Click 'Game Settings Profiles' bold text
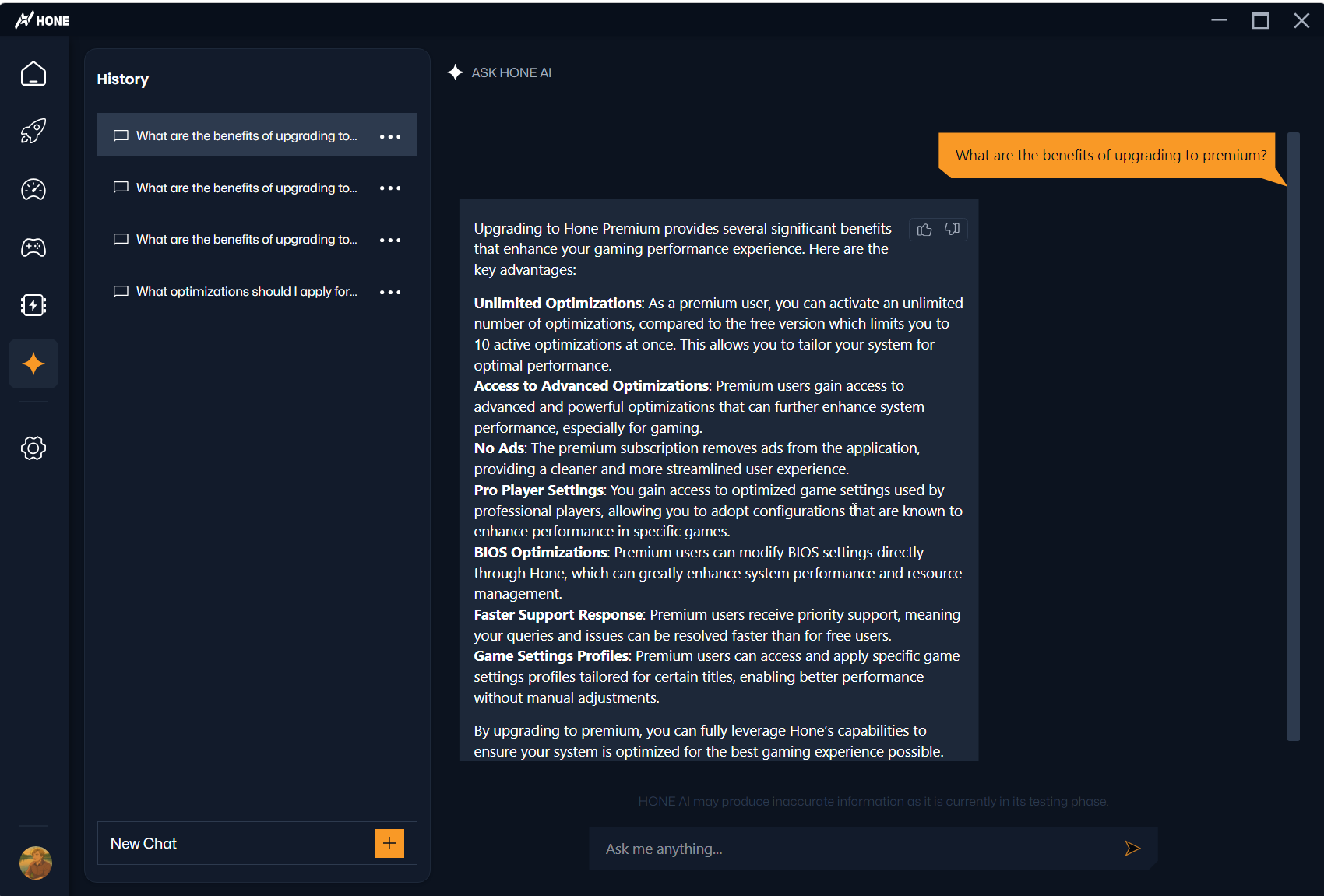This screenshot has height=896, width=1324. tap(551, 655)
